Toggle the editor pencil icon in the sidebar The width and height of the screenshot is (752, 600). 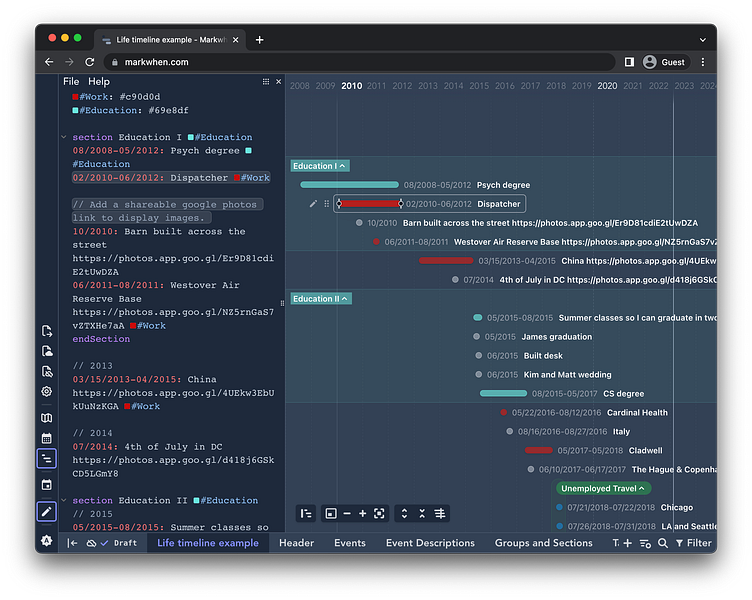47,511
